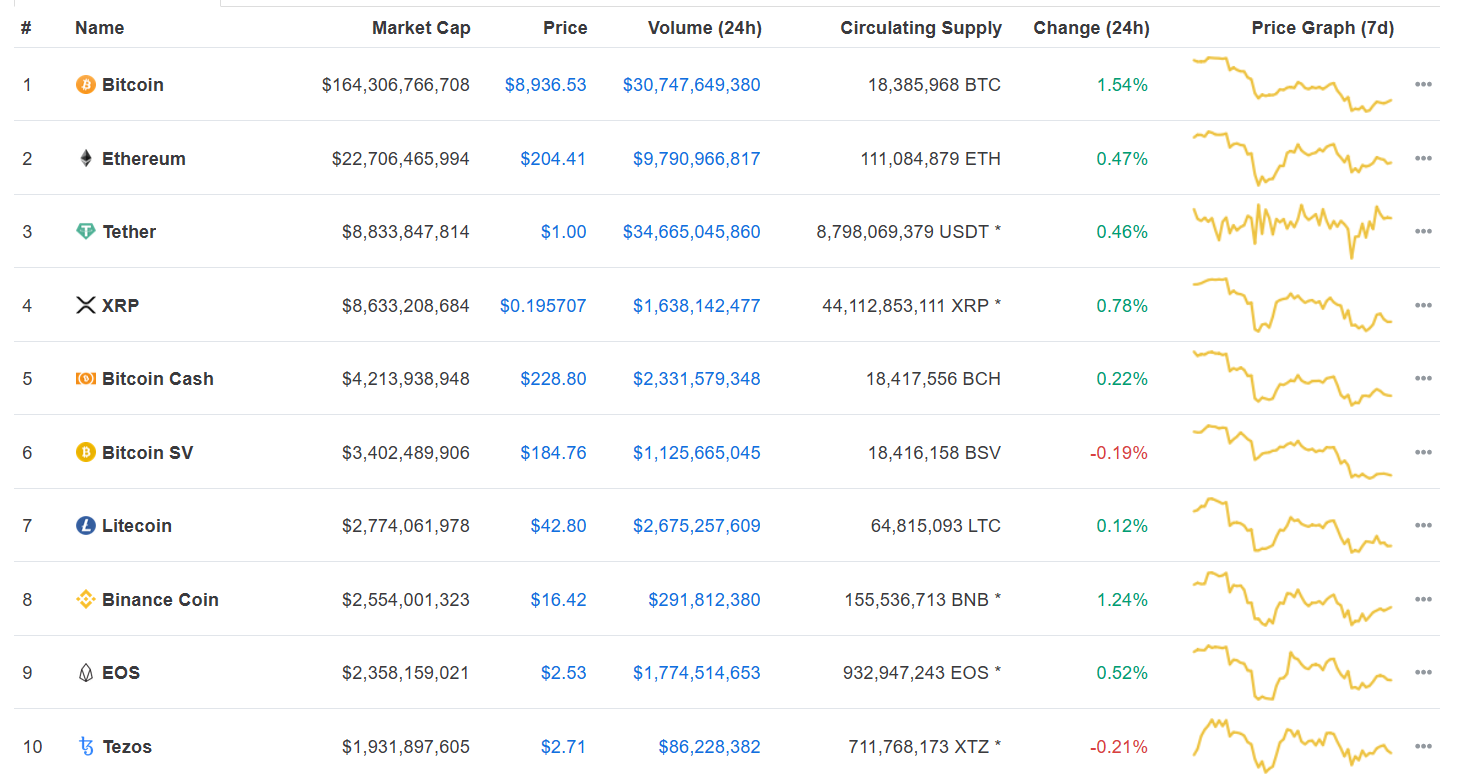1470x782 pixels.
Task: Sort by the Circulating Supply column header
Action: tap(921, 28)
